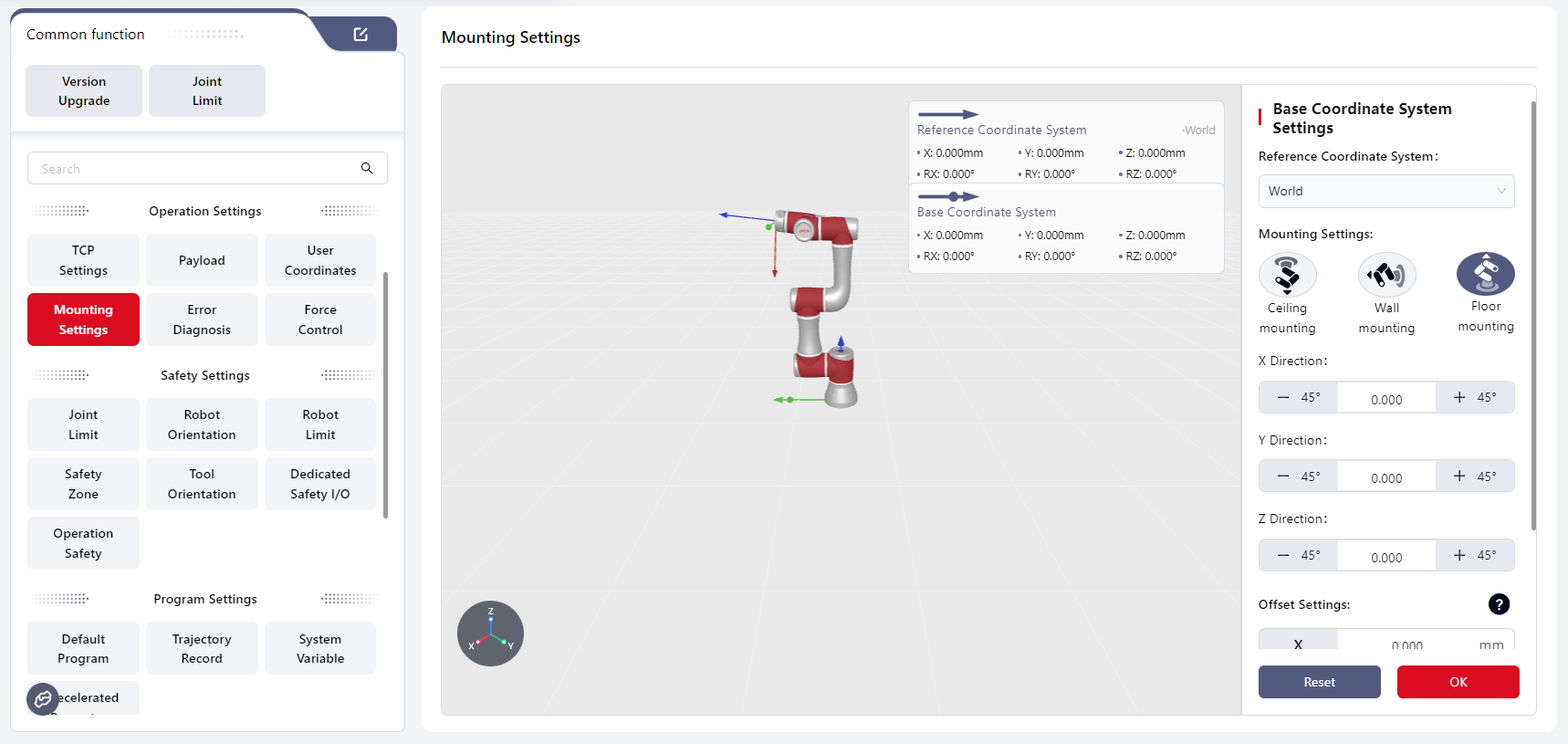Open the Payload settings page
The width and height of the screenshot is (1568, 744).
(x=202, y=260)
